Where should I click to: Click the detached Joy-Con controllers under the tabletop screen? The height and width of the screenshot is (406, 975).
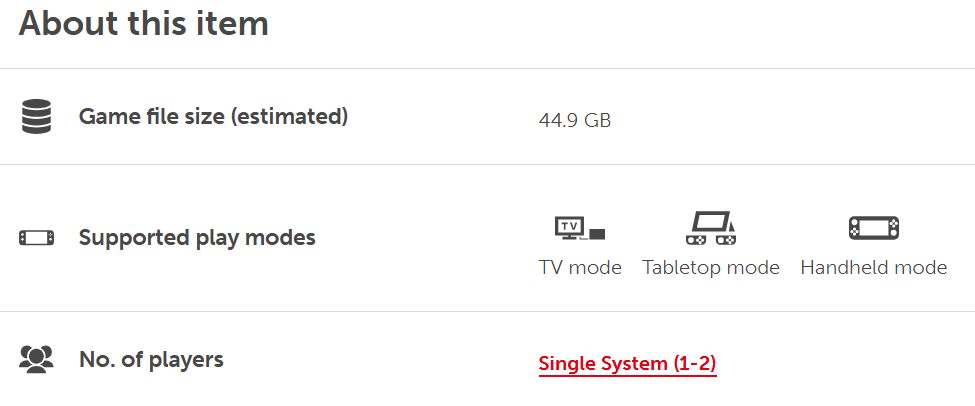[711, 239]
